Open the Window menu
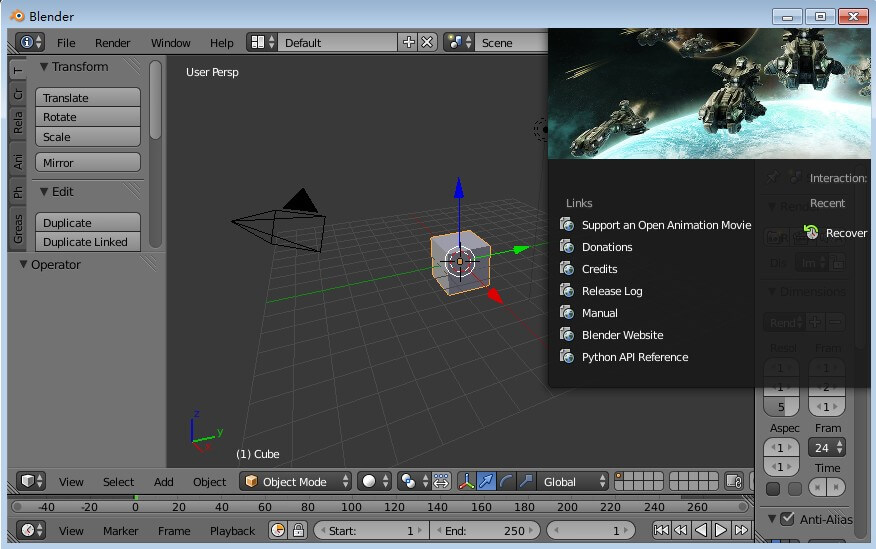The width and height of the screenshot is (876, 549). pos(170,43)
